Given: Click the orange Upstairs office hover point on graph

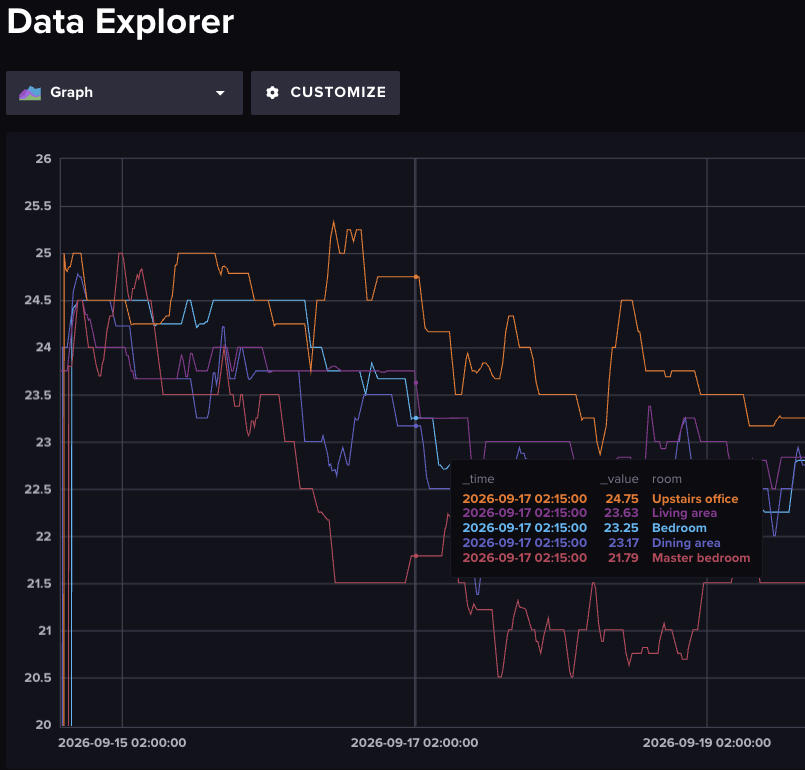Looking at the screenshot, I should coord(416,277).
